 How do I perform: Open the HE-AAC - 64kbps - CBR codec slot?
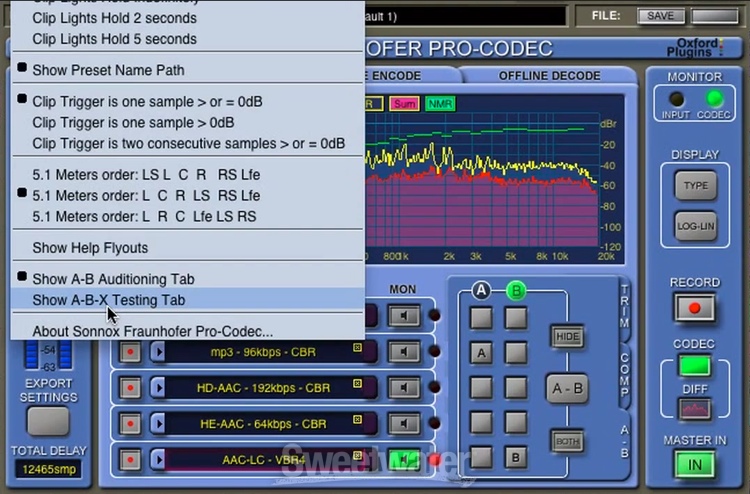click(x=263, y=424)
